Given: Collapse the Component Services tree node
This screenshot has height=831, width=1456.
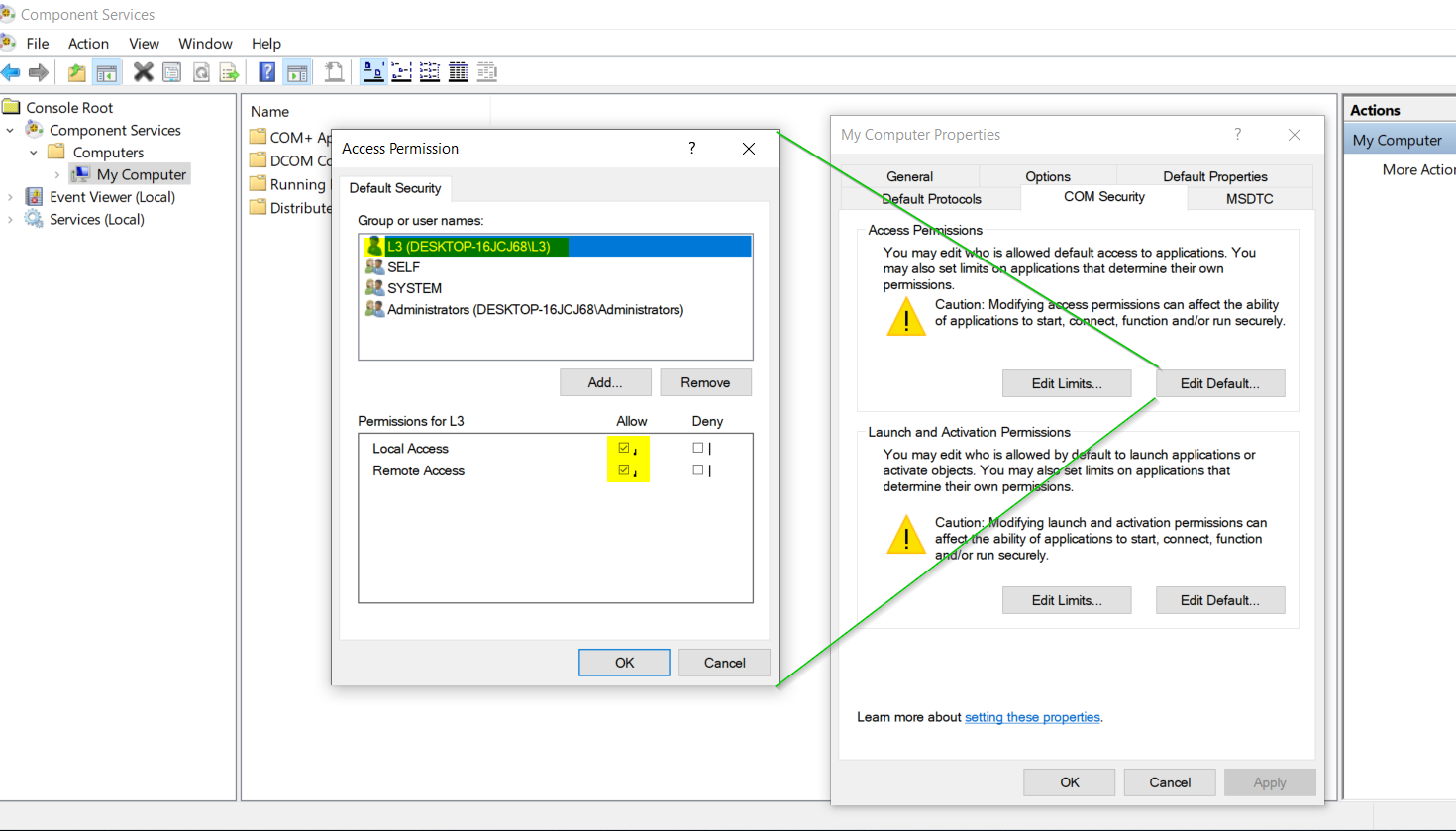Looking at the screenshot, I should [x=10, y=130].
